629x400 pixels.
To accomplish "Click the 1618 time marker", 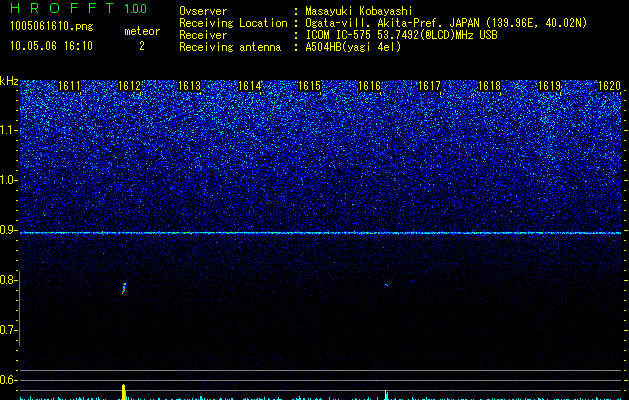I will pyautogui.click(x=490, y=86).
